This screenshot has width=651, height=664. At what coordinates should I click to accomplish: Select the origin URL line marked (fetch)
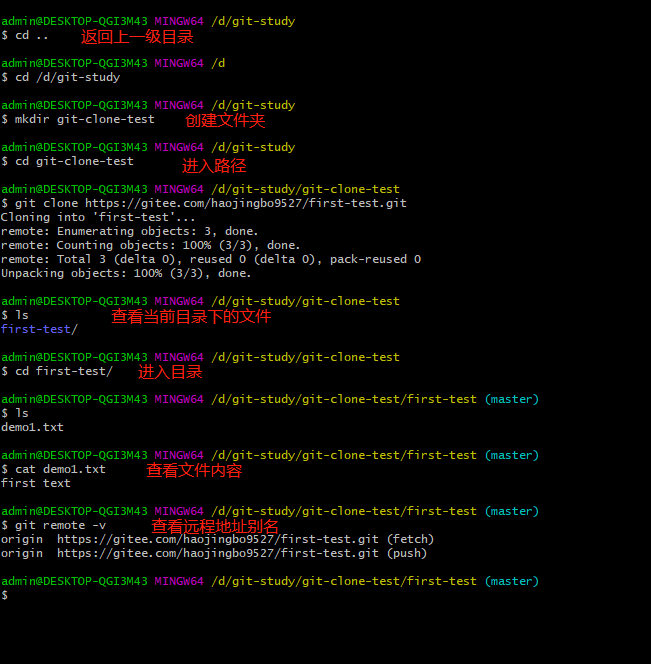click(x=217, y=539)
